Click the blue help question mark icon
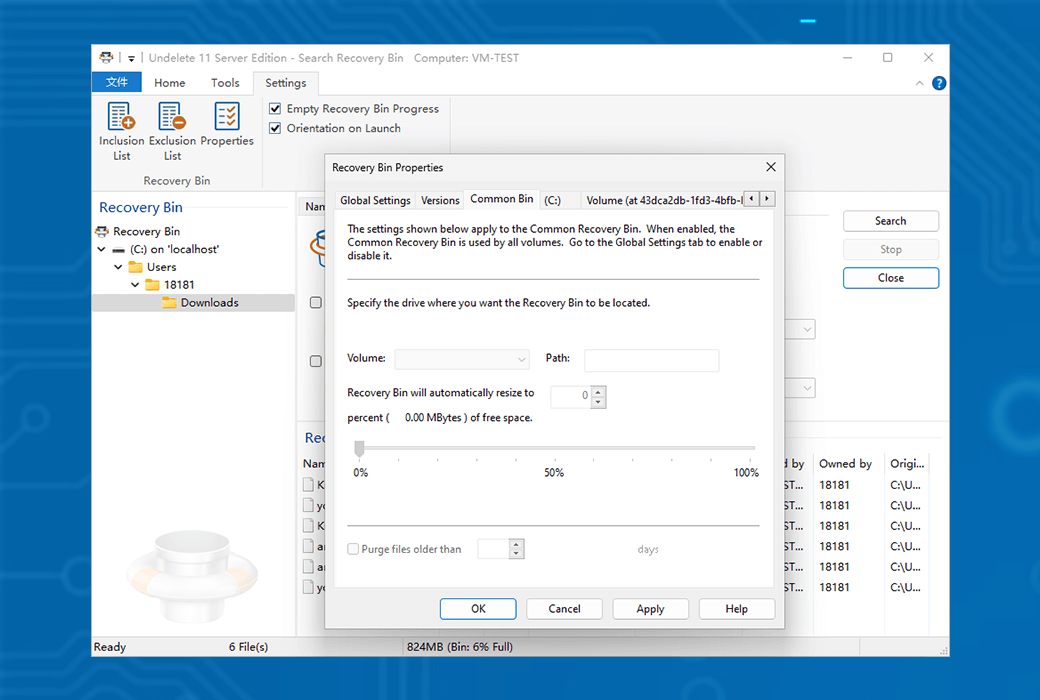The image size is (1040, 700). 939,83
